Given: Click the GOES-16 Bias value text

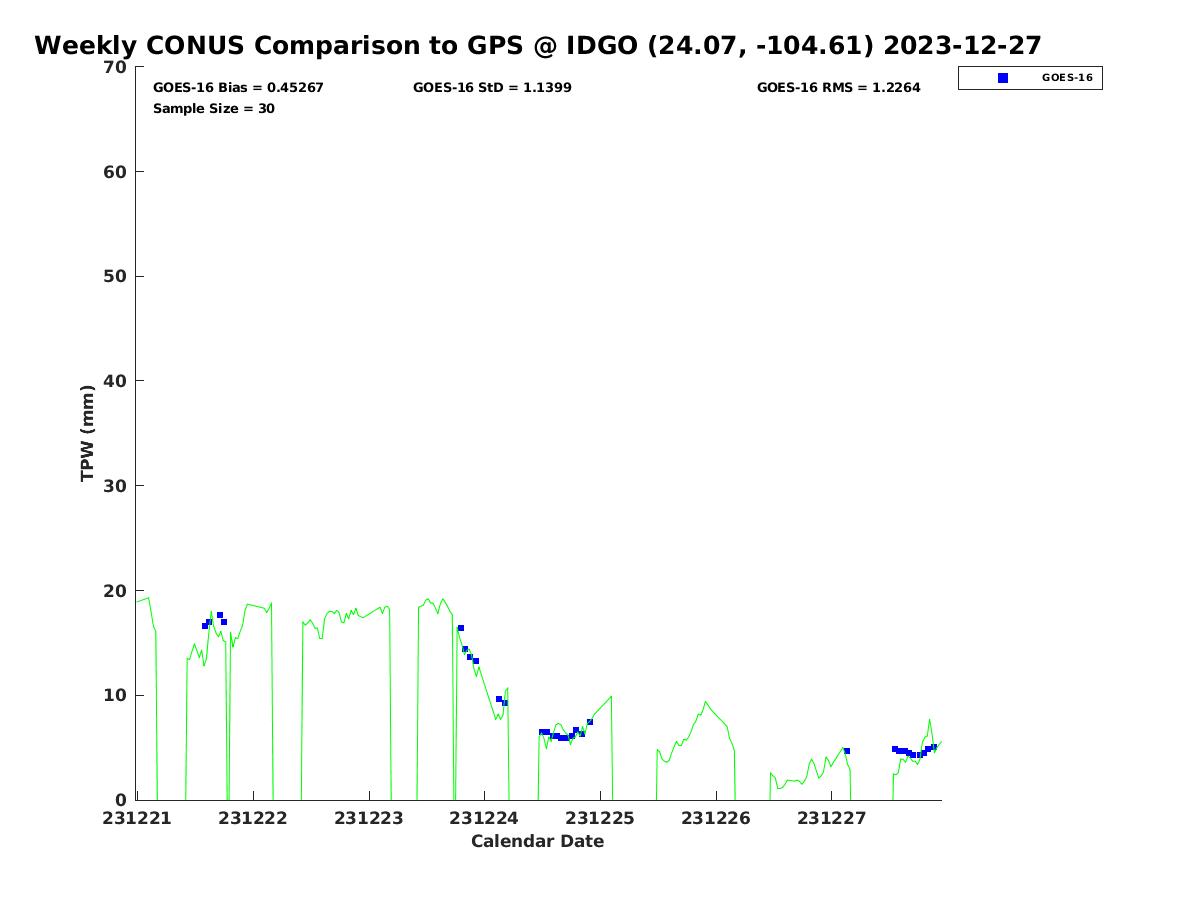Looking at the screenshot, I should point(238,88).
